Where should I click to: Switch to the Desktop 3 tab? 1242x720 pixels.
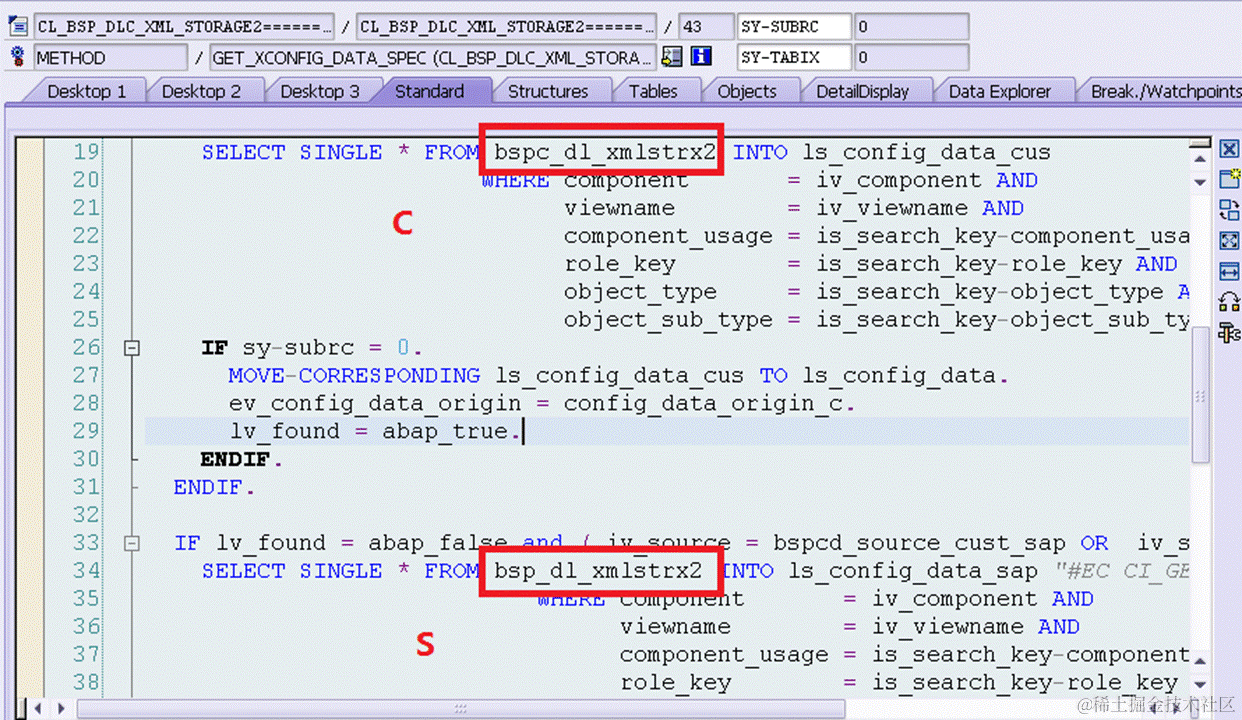coord(319,91)
